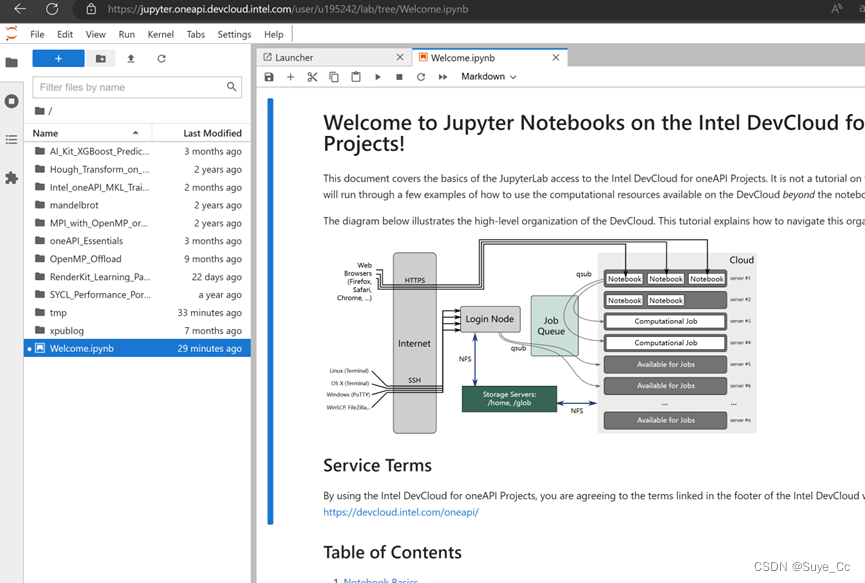Show the Table of Contents sidebar
865x583 pixels.
tap(12, 140)
